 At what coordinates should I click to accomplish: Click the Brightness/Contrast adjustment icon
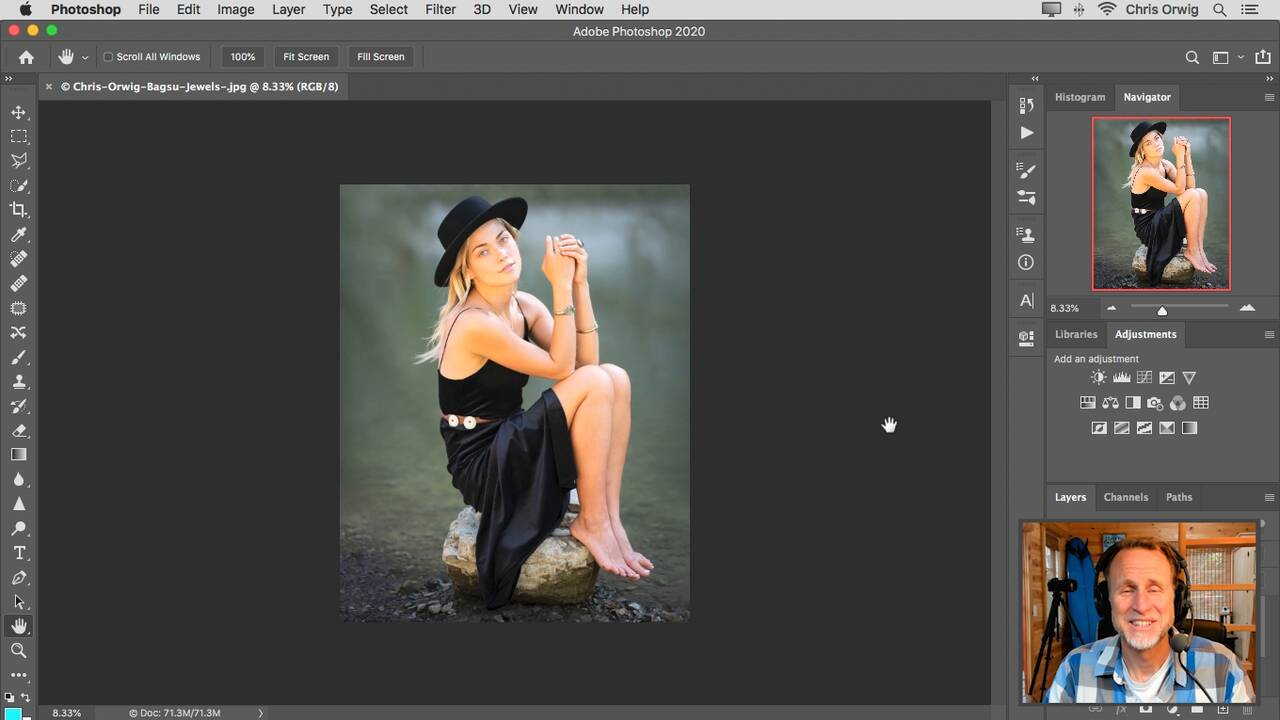[1099, 378]
